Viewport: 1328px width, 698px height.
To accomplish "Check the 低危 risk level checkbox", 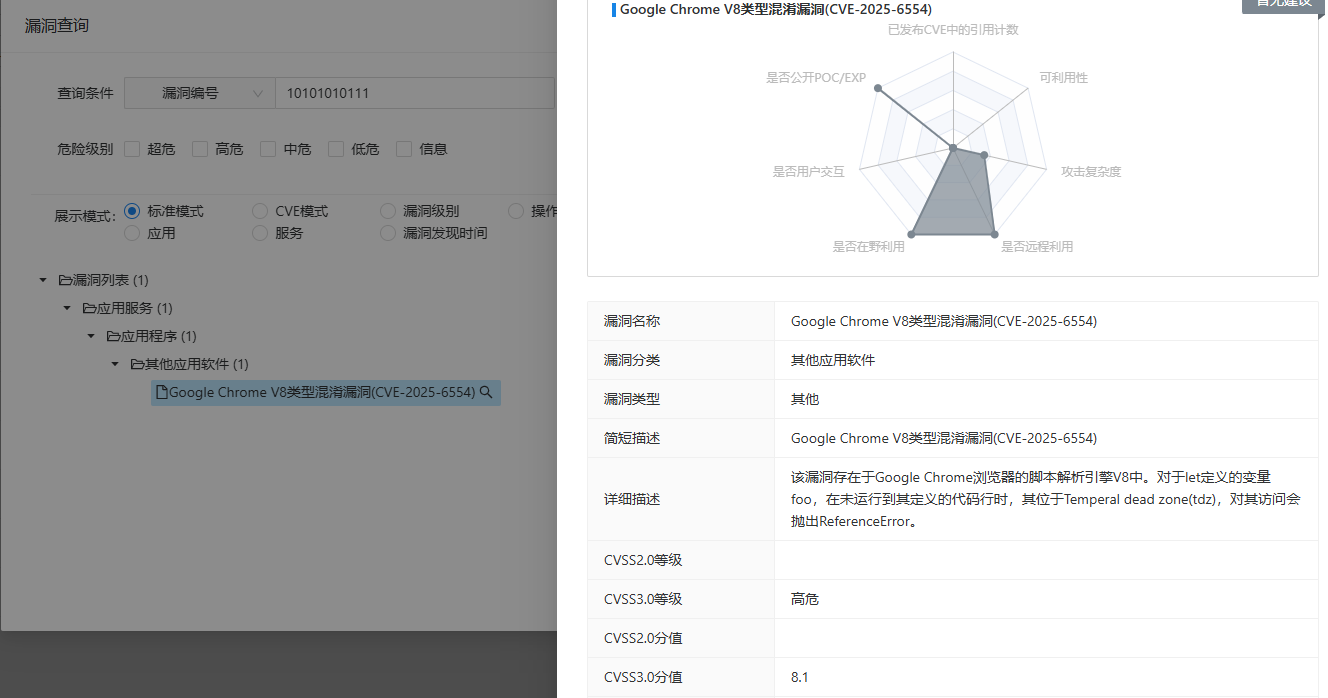I will point(336,148).
